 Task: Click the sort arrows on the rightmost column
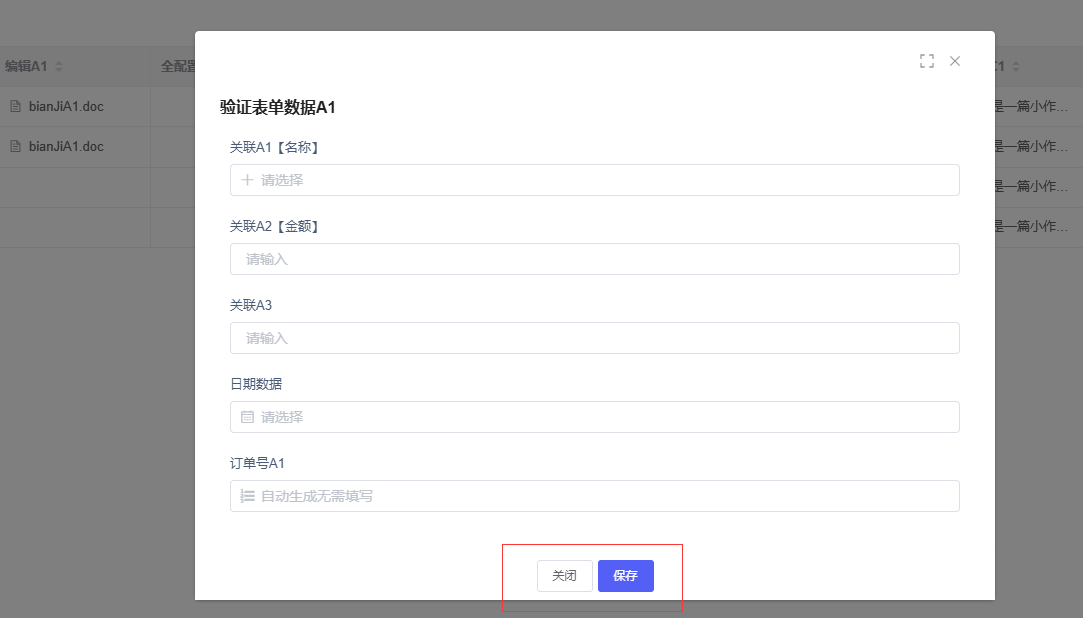pyautogui.click(x=1016, y=67)
